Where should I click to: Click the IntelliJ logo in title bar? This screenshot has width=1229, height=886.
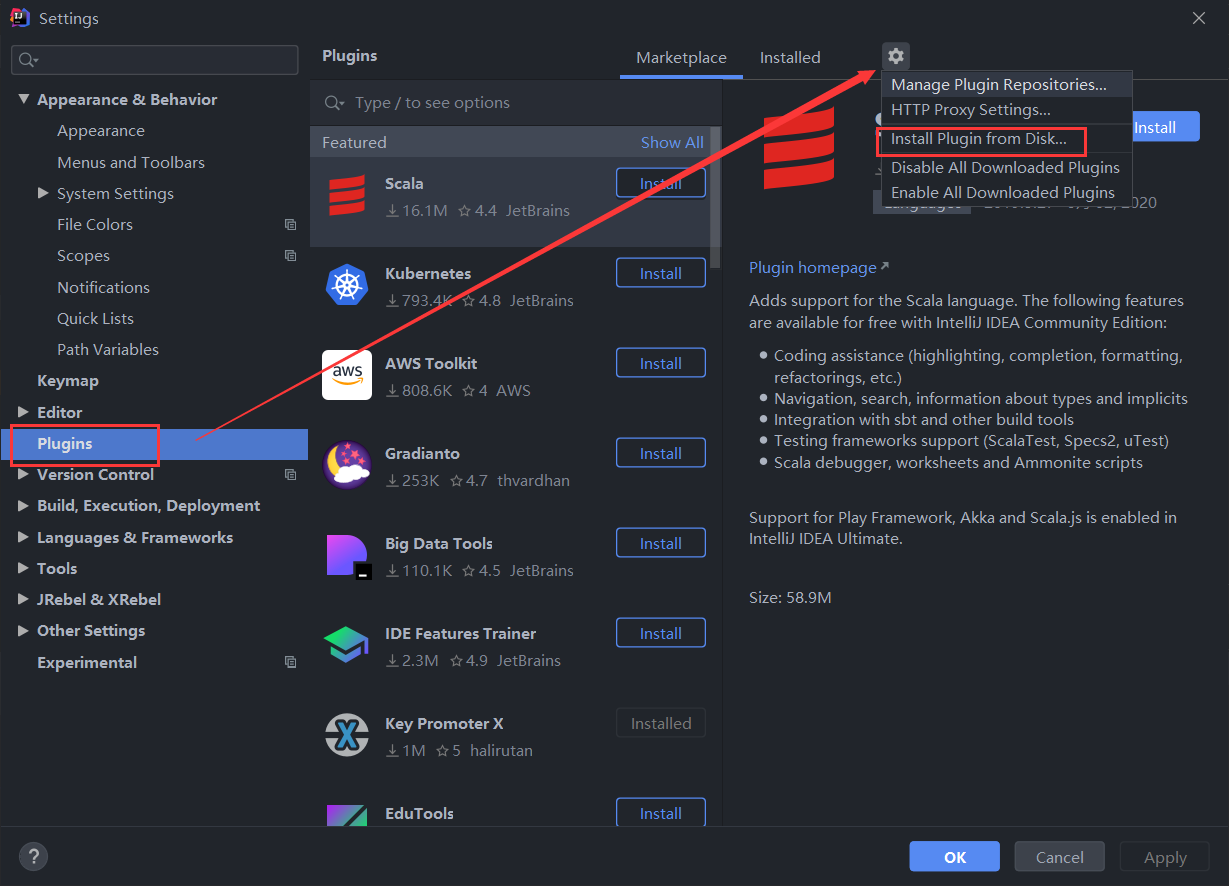pos(19,18)
